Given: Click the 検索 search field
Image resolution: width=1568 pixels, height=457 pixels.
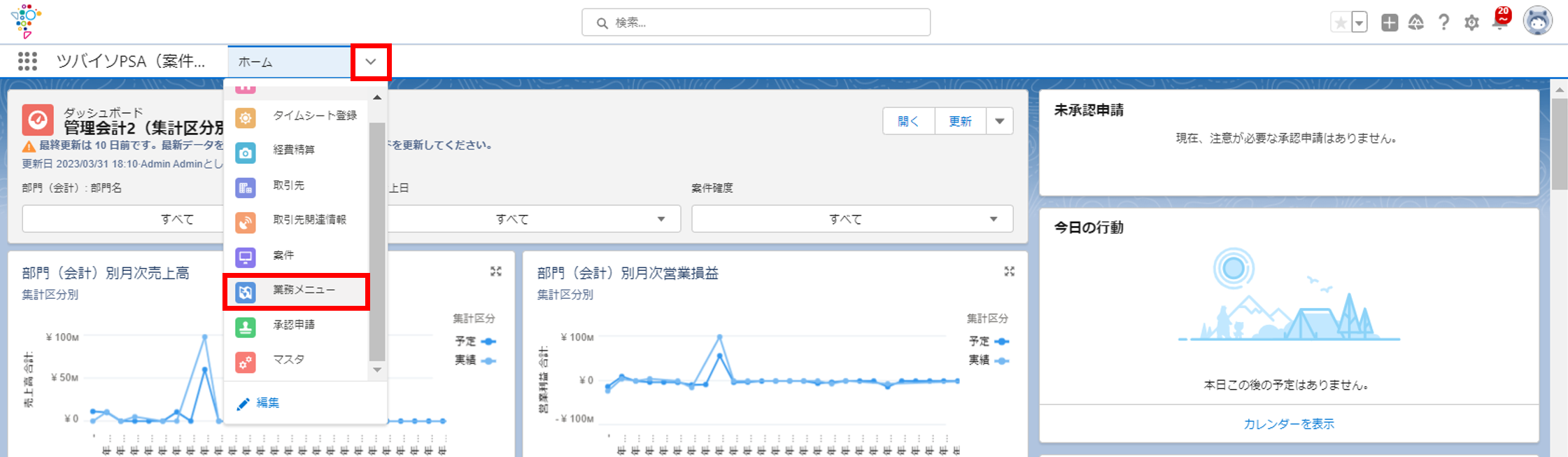Looking at the screenshot, I should [756, 23].
